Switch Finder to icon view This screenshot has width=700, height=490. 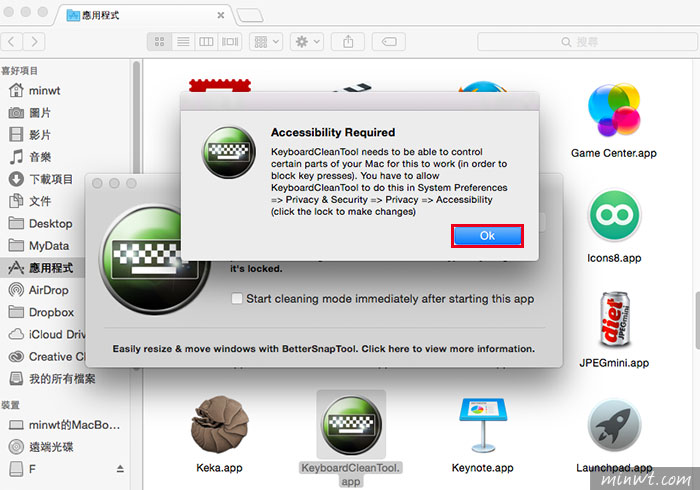pyautogui.click(x=159, y=42)
